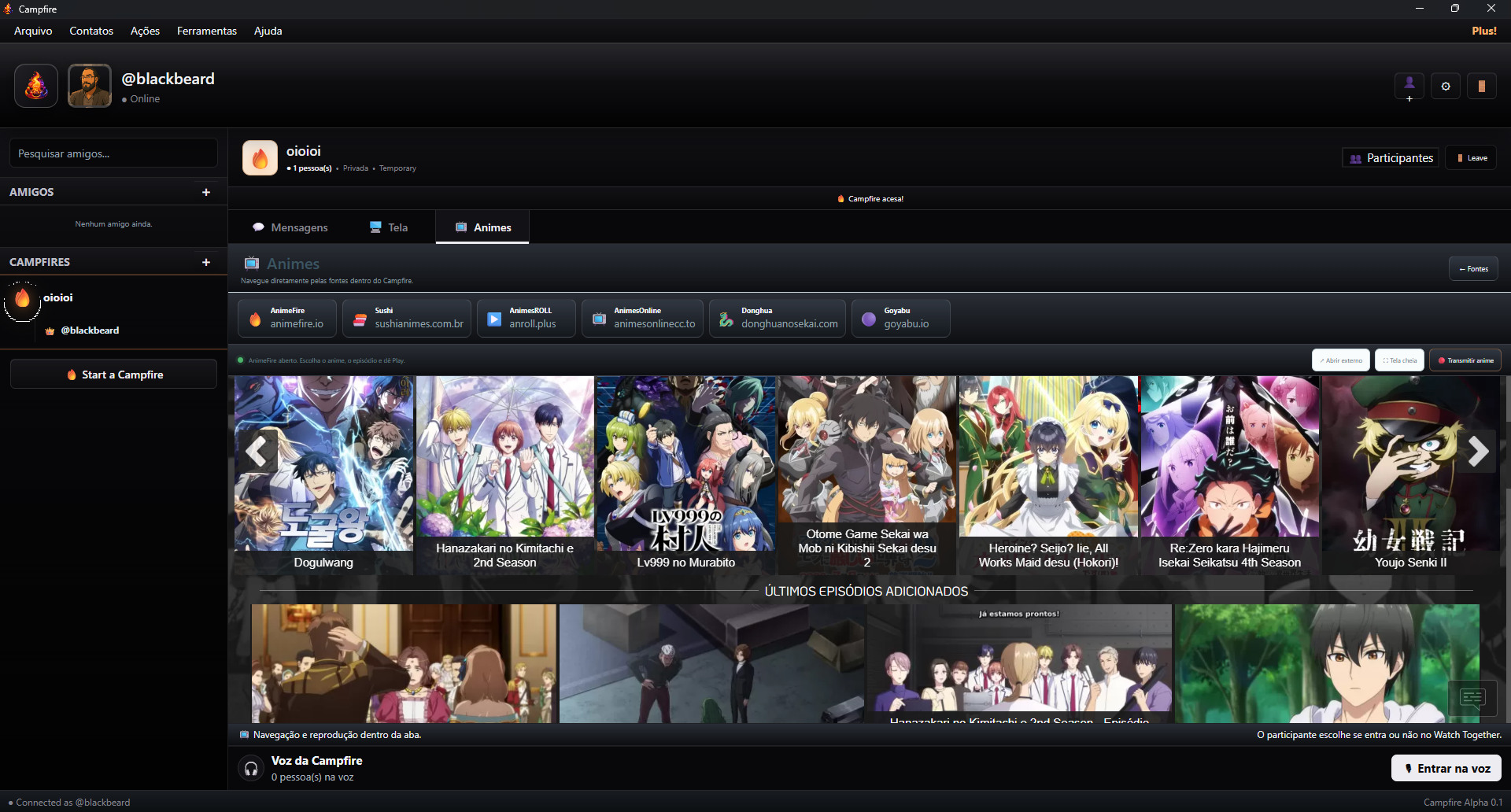
Task: Open first latest-episode thumbnail with nobles scene
Action: click(x=404, y=663)
